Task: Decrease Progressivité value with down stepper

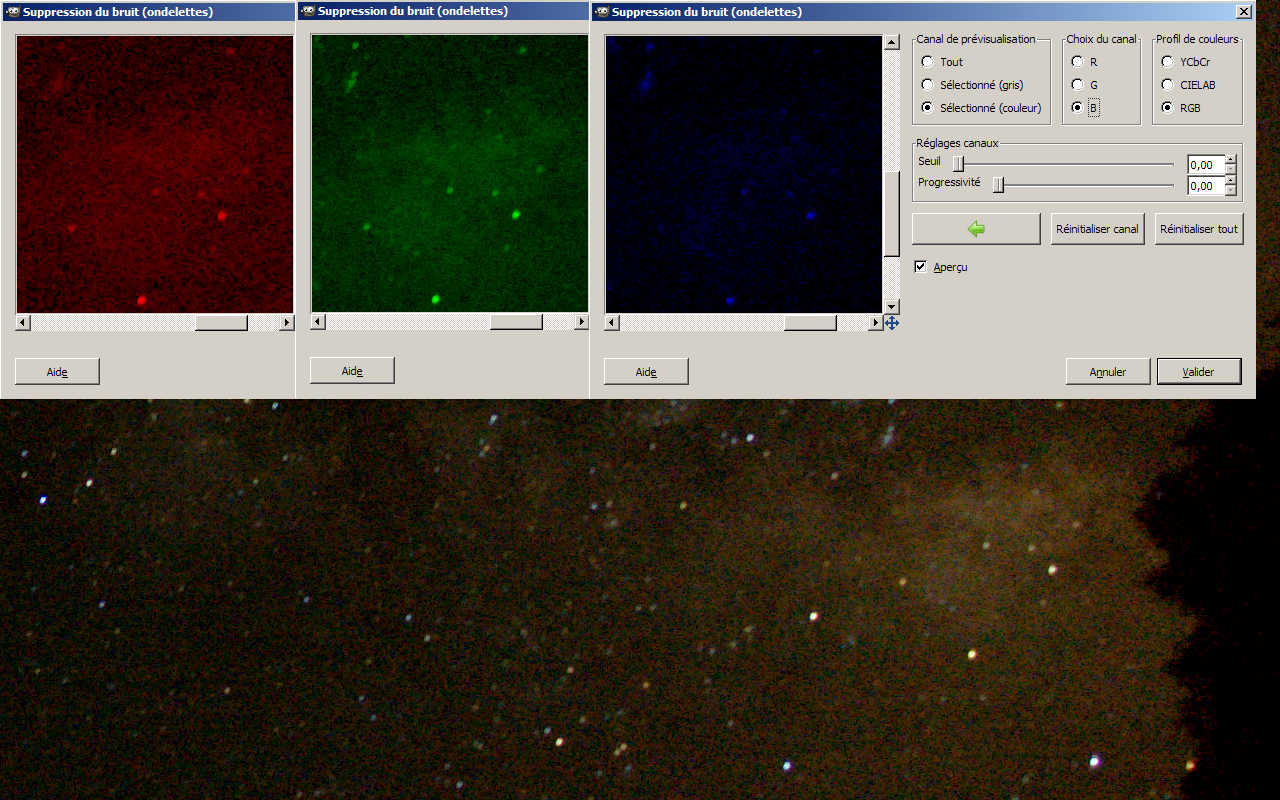Action: tap(1230, 191)
